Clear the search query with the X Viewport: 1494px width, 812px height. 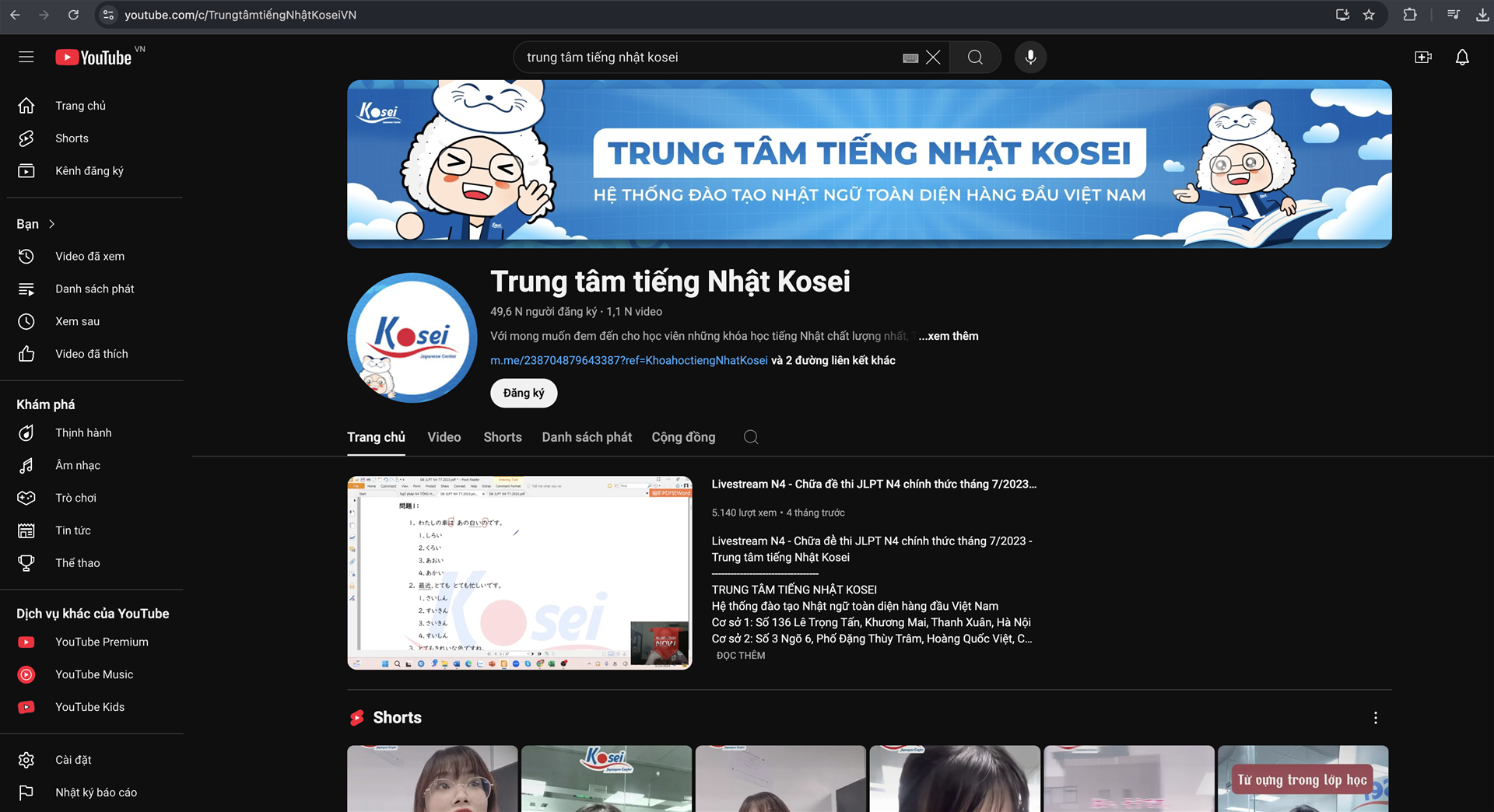933,57
